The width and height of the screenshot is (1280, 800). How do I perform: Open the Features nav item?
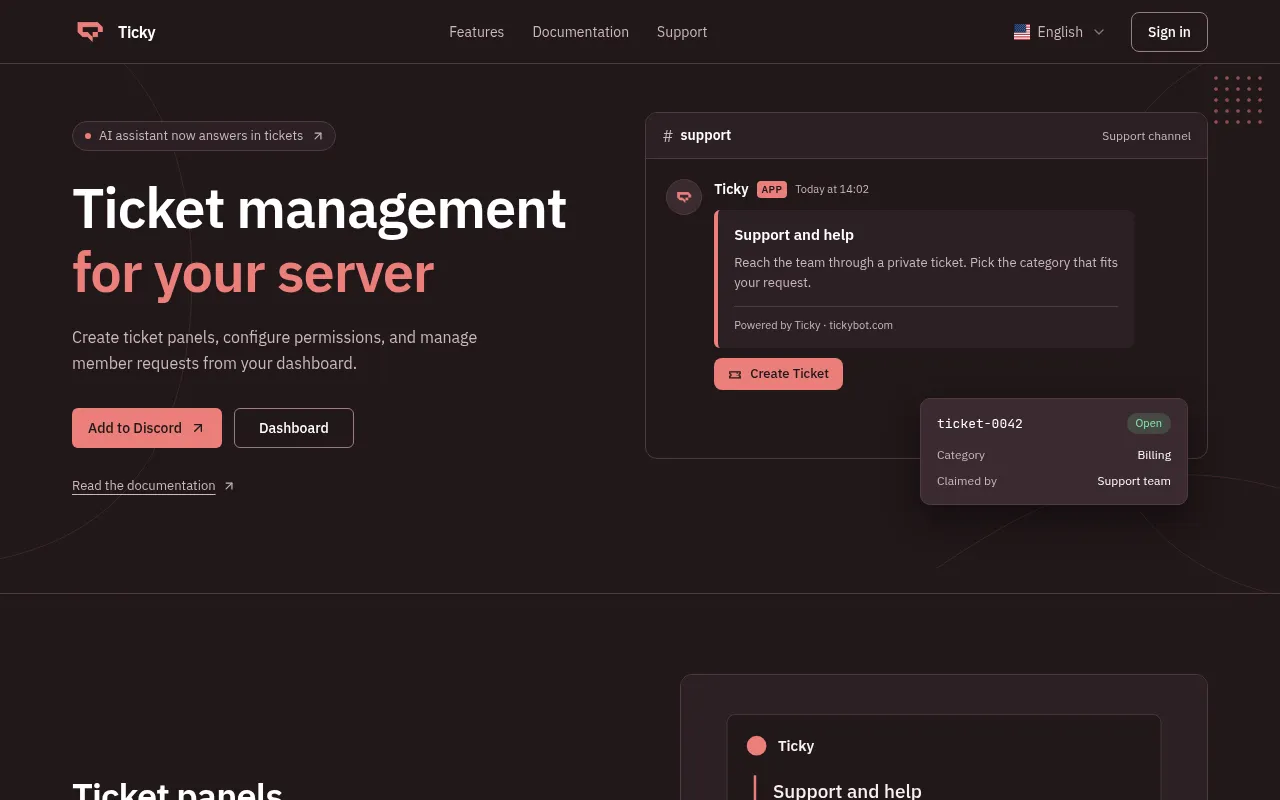pos(476,32)
